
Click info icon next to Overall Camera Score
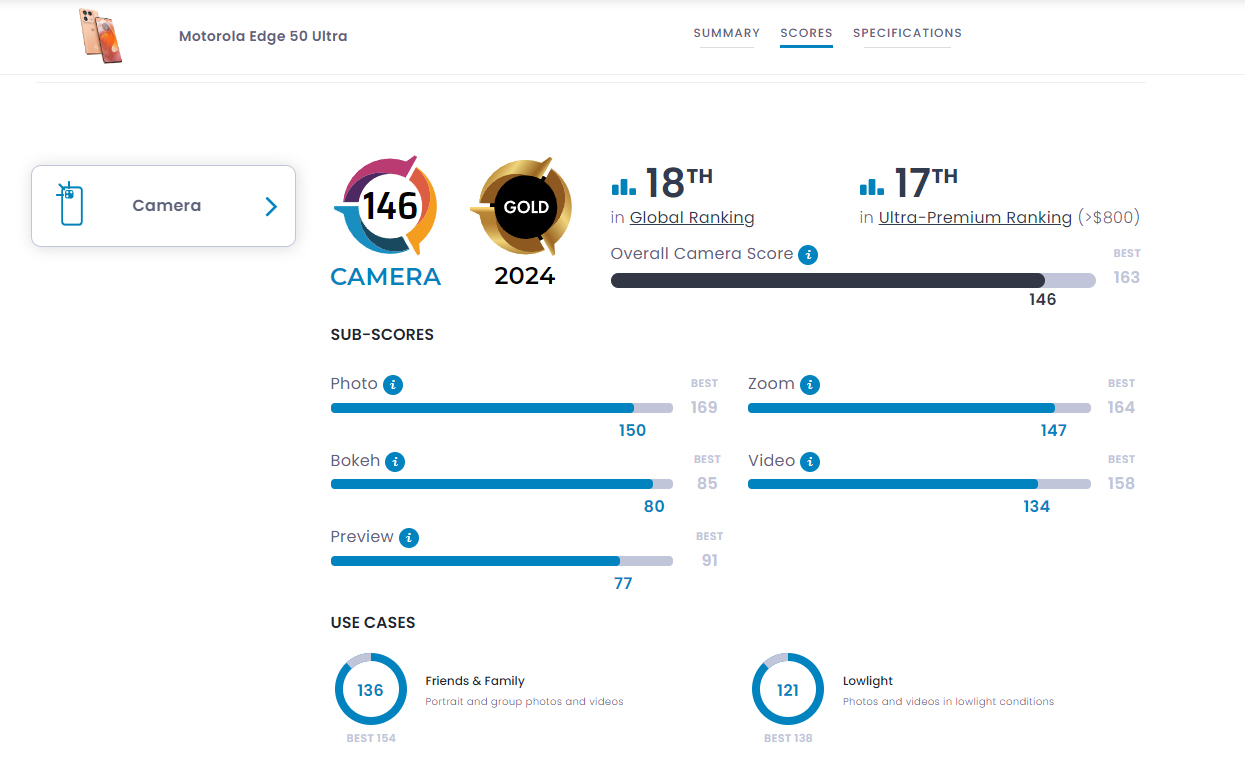pyautogui.click(x=808, y=255)
